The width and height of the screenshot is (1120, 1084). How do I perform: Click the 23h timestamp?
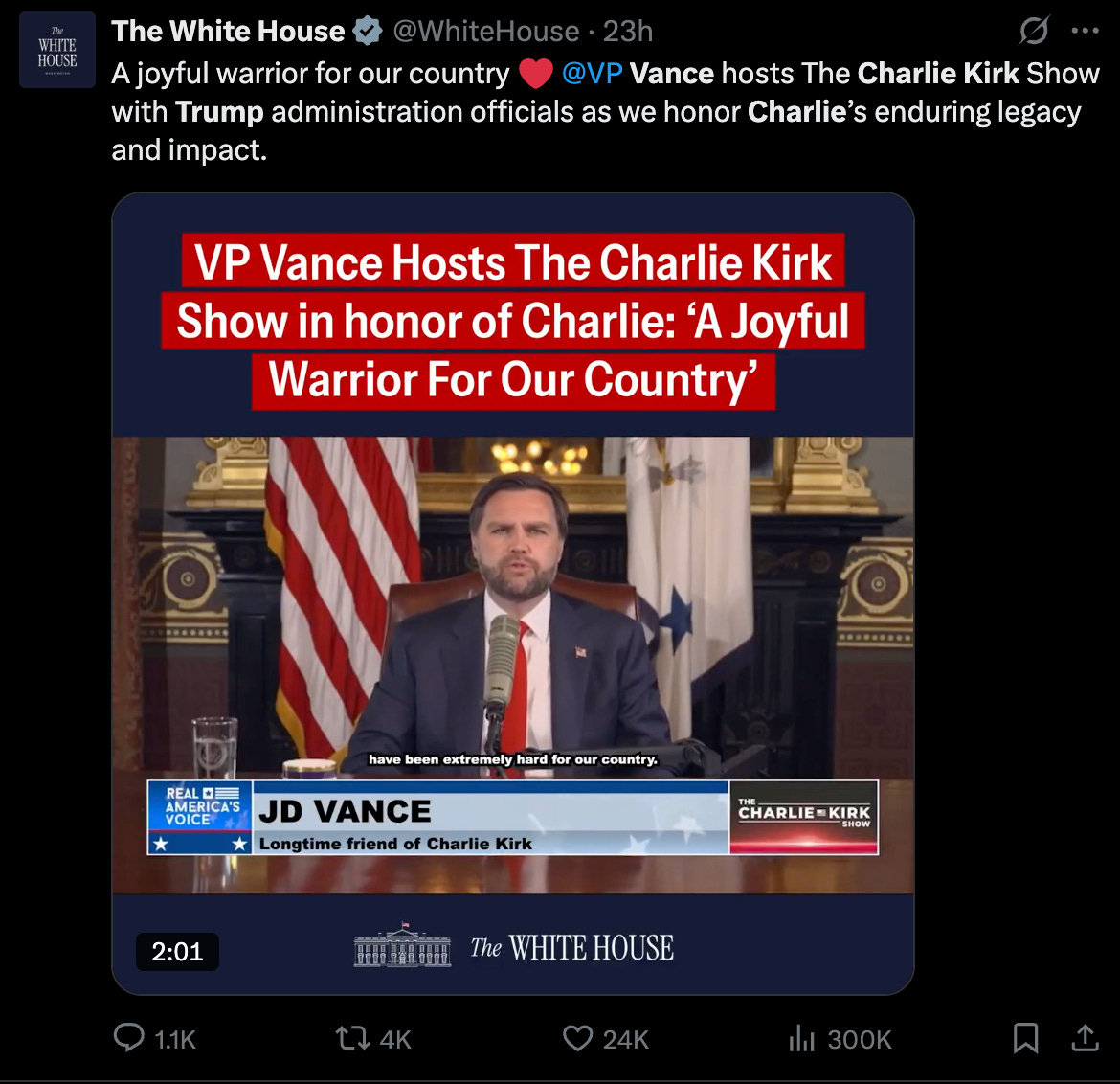click(628, 32)
